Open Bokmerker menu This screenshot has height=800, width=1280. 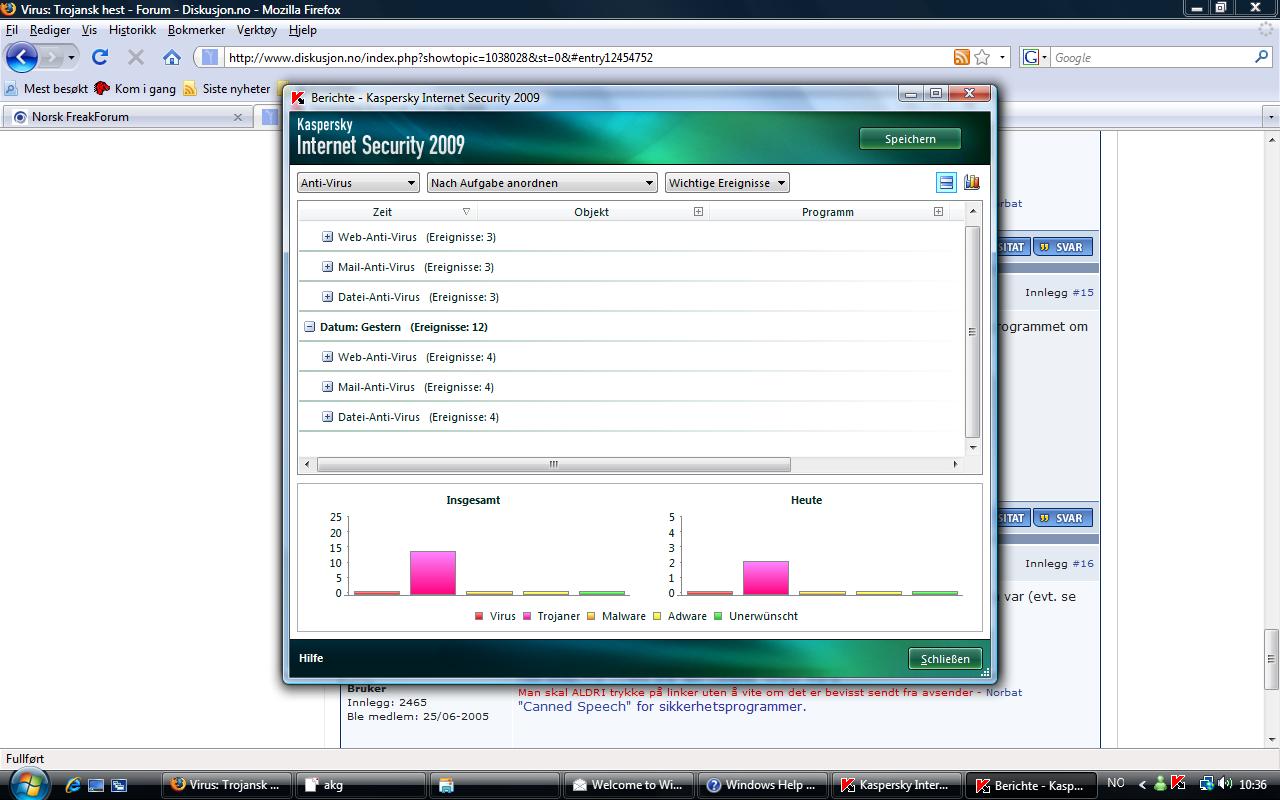coord(196,30)
